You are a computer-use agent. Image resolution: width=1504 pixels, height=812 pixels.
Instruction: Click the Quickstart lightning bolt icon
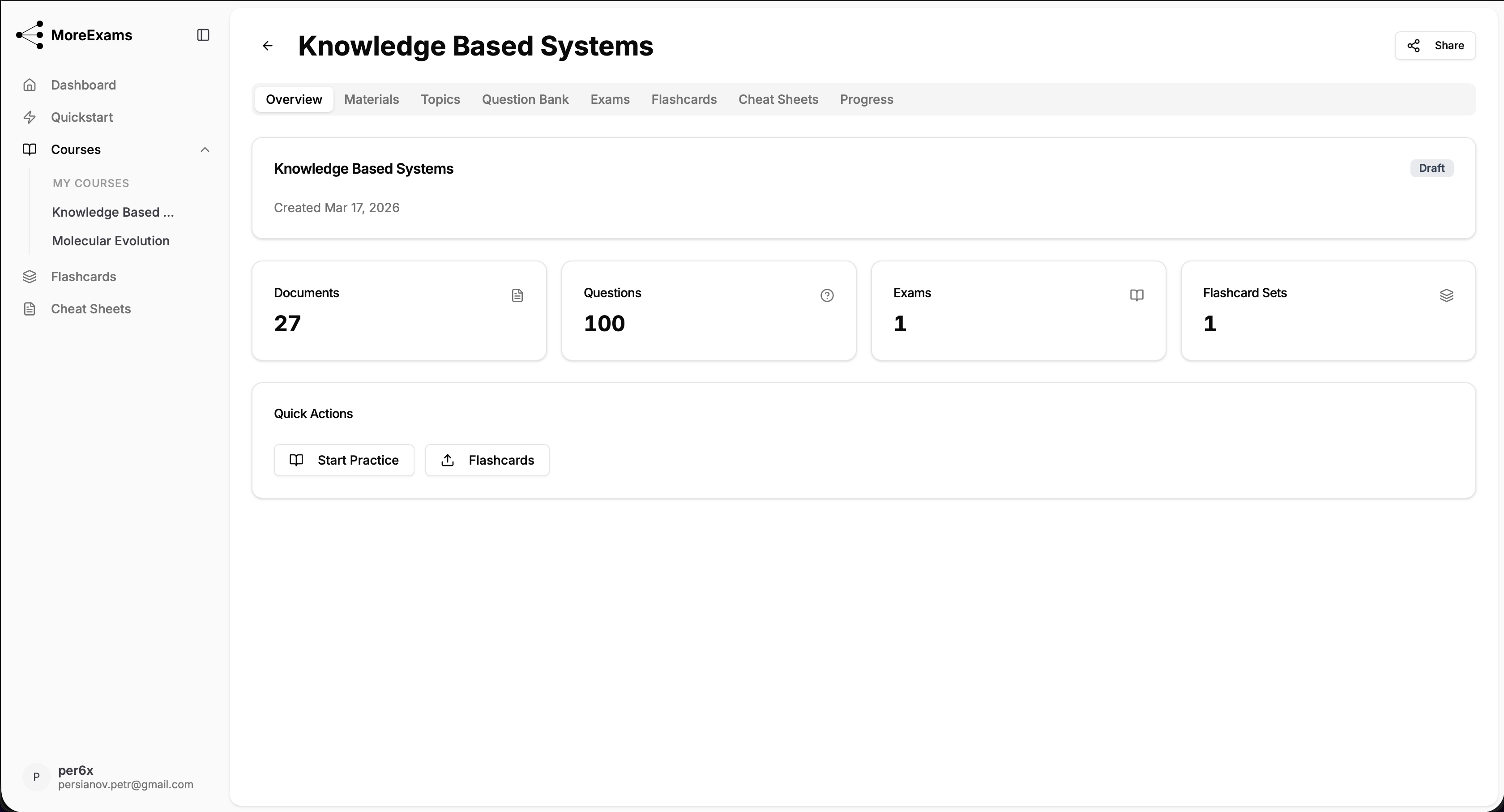30,117
